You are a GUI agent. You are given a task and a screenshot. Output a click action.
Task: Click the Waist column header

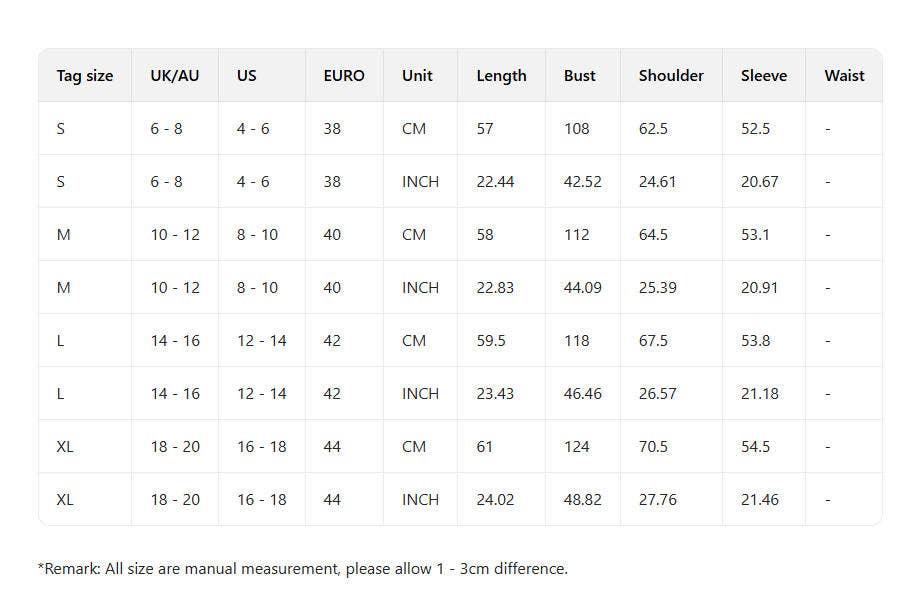point(844,76)
